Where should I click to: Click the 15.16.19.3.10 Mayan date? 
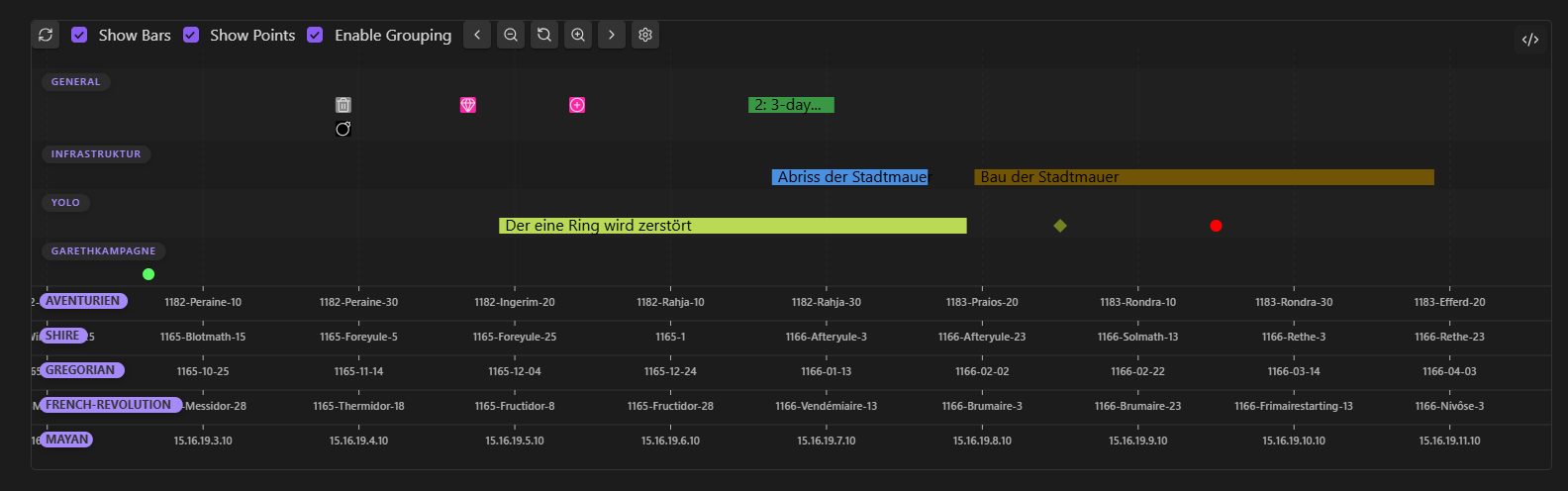[203, 441]
